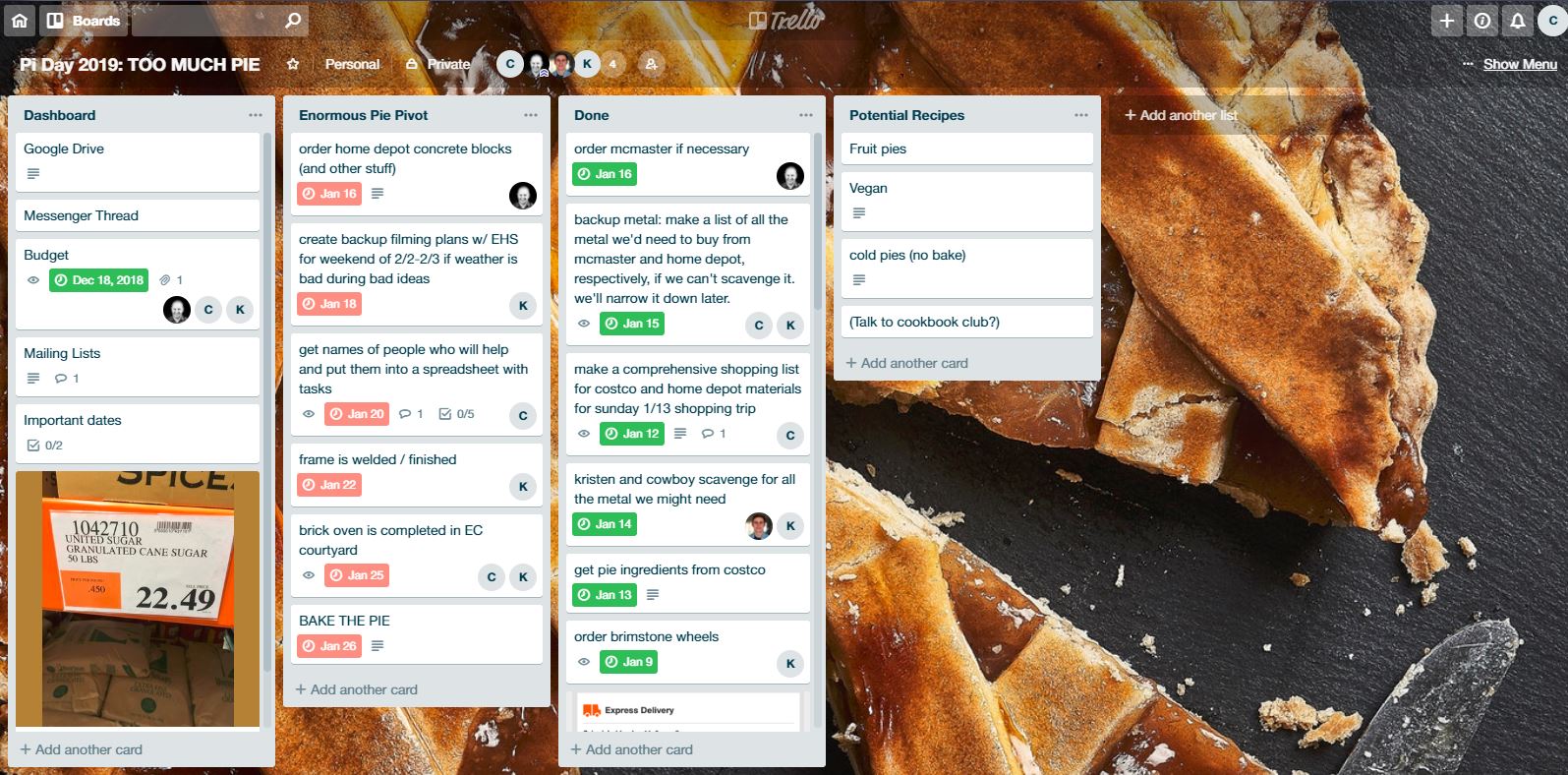Click the Done list scrollbar
The width and height of the screenshot is (1568, 775).
click(818, 221)
